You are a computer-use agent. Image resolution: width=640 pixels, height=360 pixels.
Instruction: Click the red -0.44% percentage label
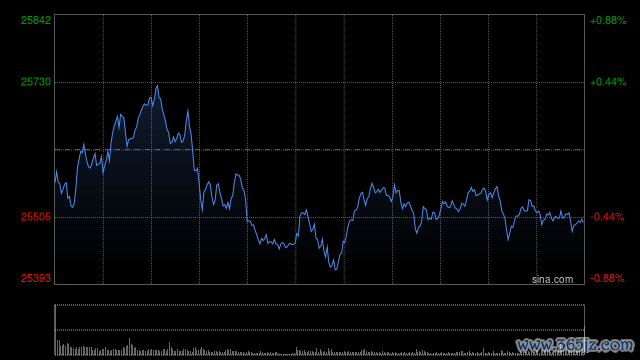coord(607,217)
